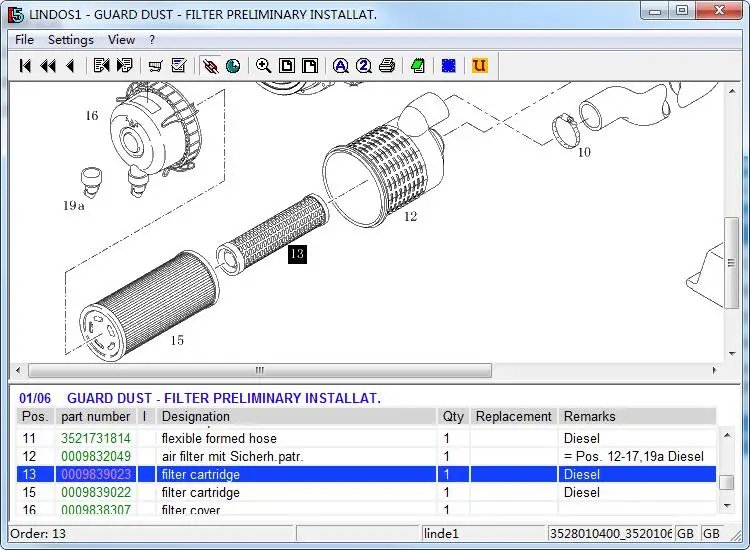Select the filter cover row
This screenshot has height=550, width=750.
[x=366, y=509]
